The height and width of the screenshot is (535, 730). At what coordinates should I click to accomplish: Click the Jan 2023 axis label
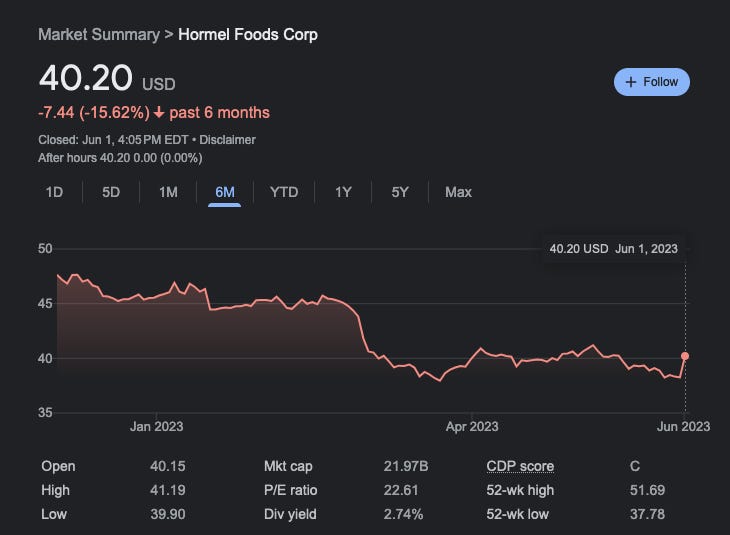click(x=156, y=427)
